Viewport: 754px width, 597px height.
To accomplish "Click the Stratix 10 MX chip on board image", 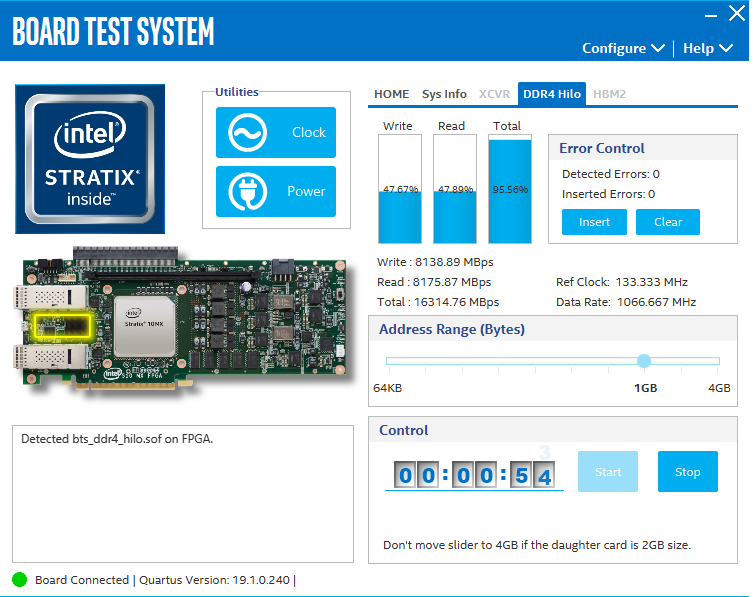I will tap(144, 326).
